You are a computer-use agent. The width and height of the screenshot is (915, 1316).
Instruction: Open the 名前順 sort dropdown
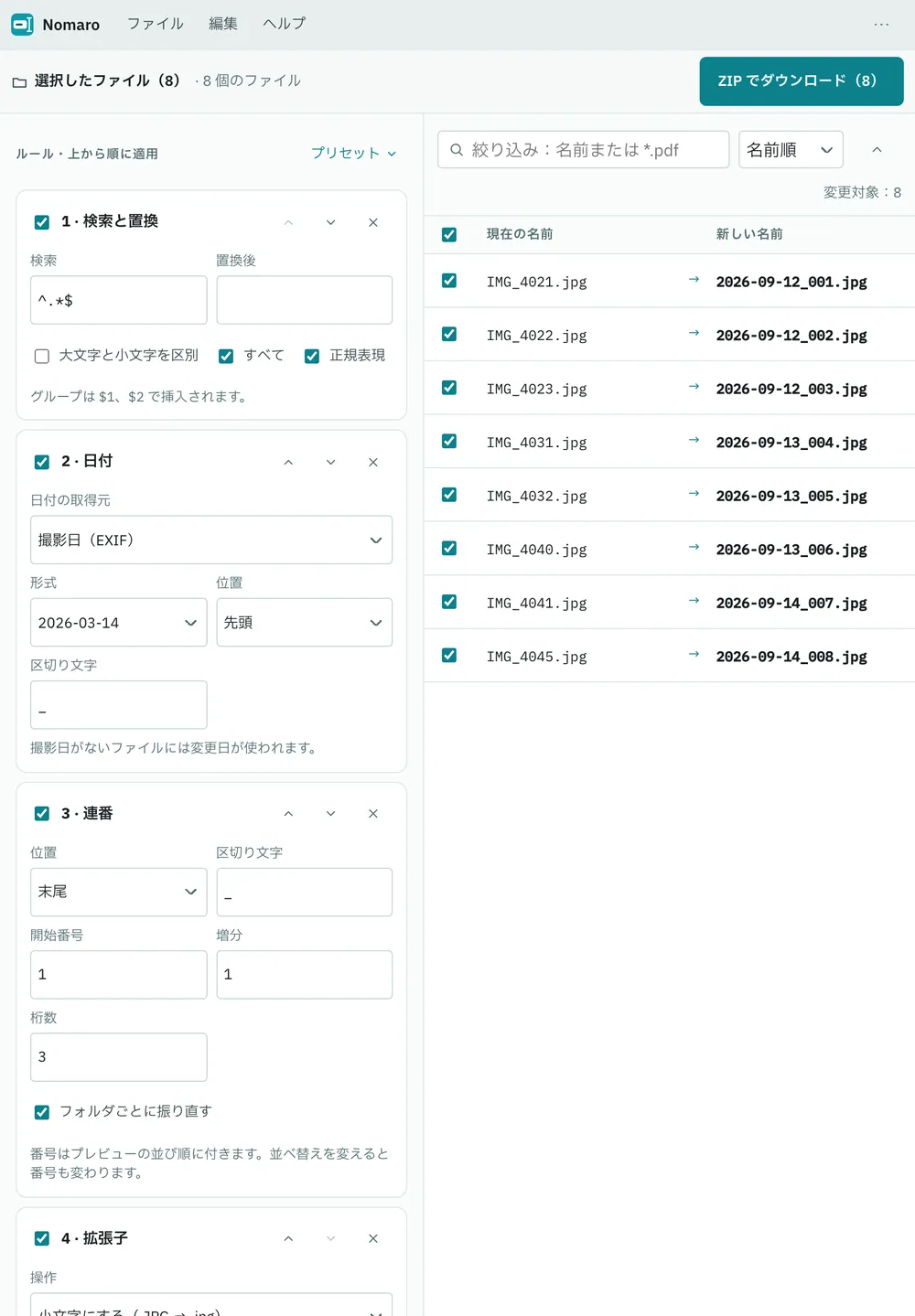tap(791, 150)
